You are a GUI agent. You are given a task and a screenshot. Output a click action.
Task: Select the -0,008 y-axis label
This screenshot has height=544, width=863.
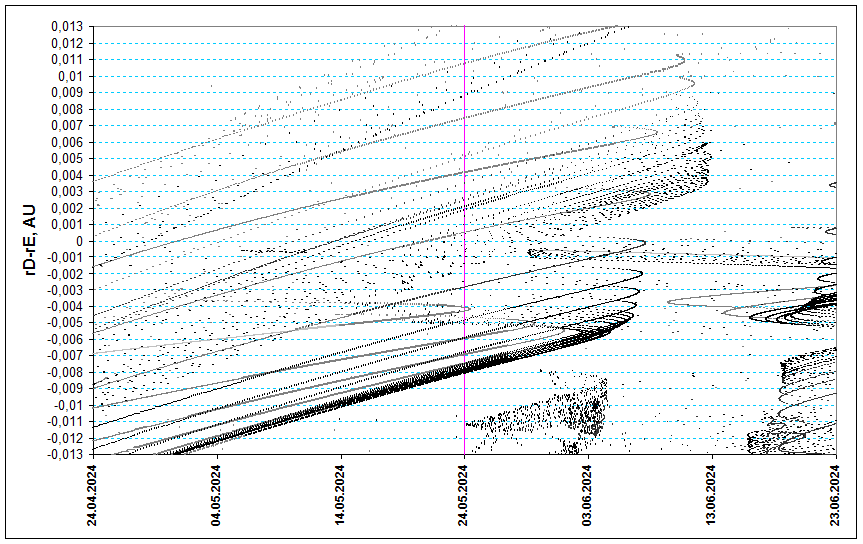tap(66, 372)
